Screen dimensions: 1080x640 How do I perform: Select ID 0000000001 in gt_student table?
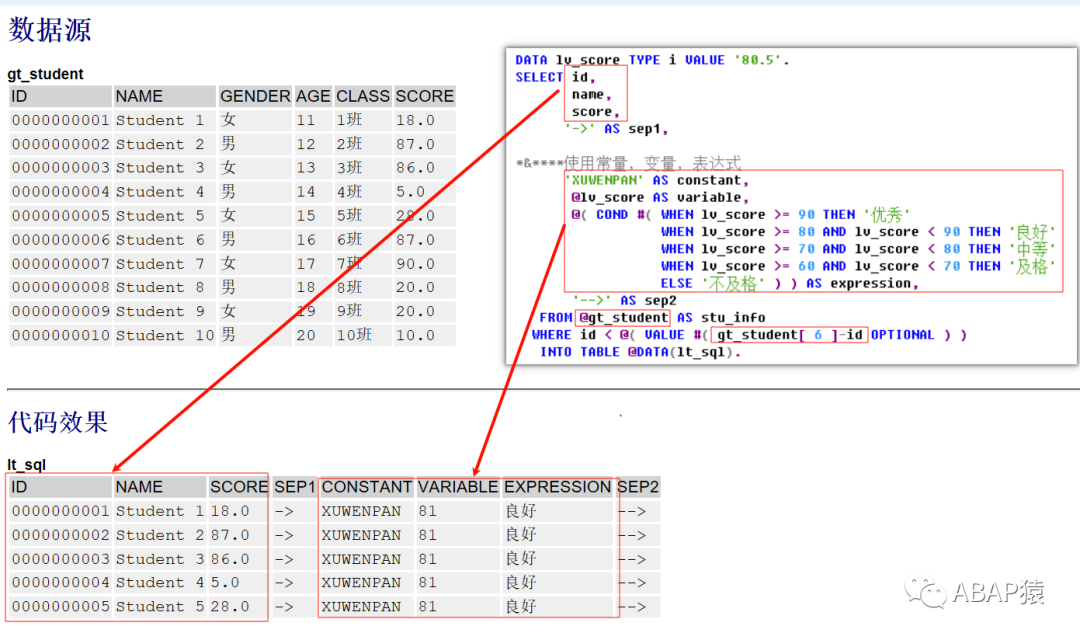(61, 121)
